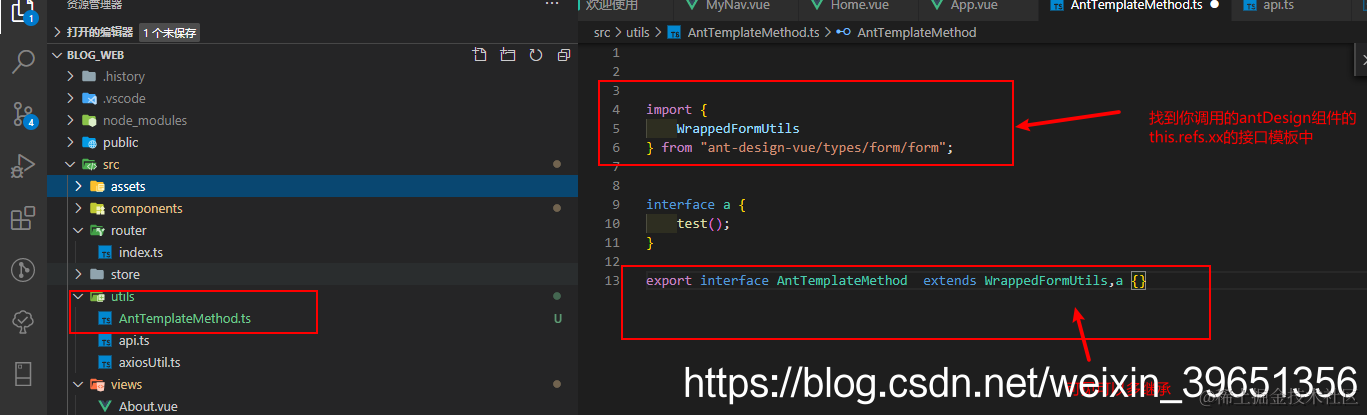Click WrappedFormUtils in the import statement
Viewport: 1367px width, 415px height.
738,128
